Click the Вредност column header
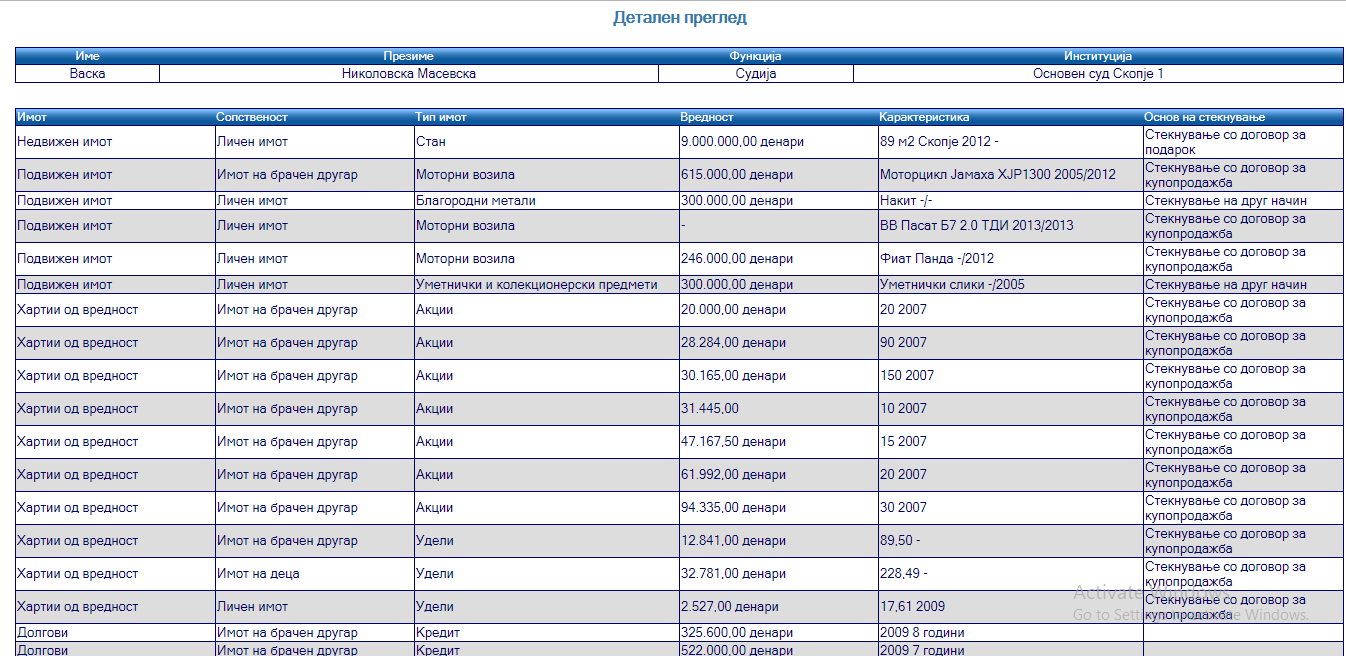Viewport: 1346px width, 656px height. [x=707, y=117]
